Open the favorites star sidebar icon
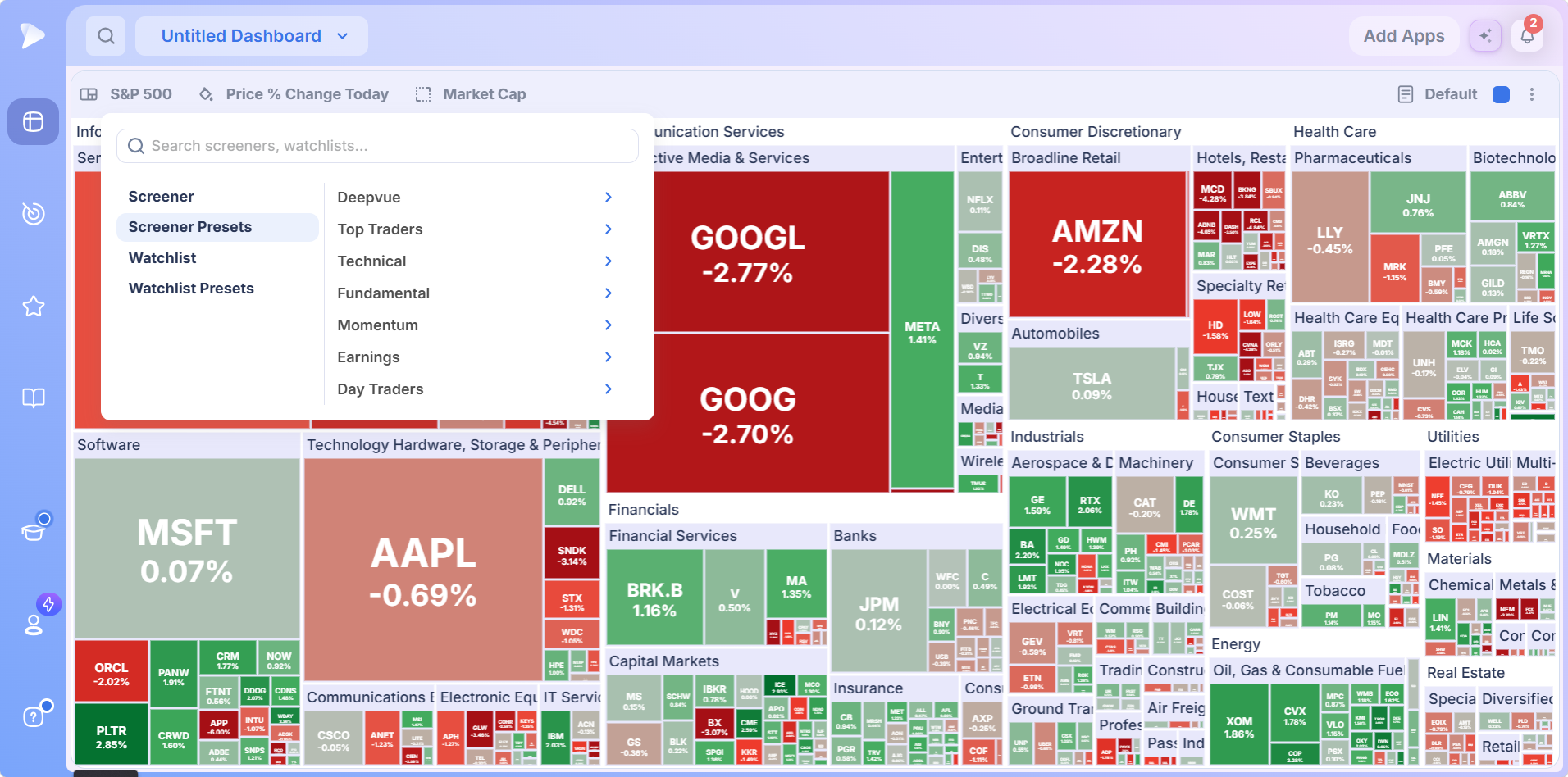Viewport: 1568px width, 777px height. 33,307
